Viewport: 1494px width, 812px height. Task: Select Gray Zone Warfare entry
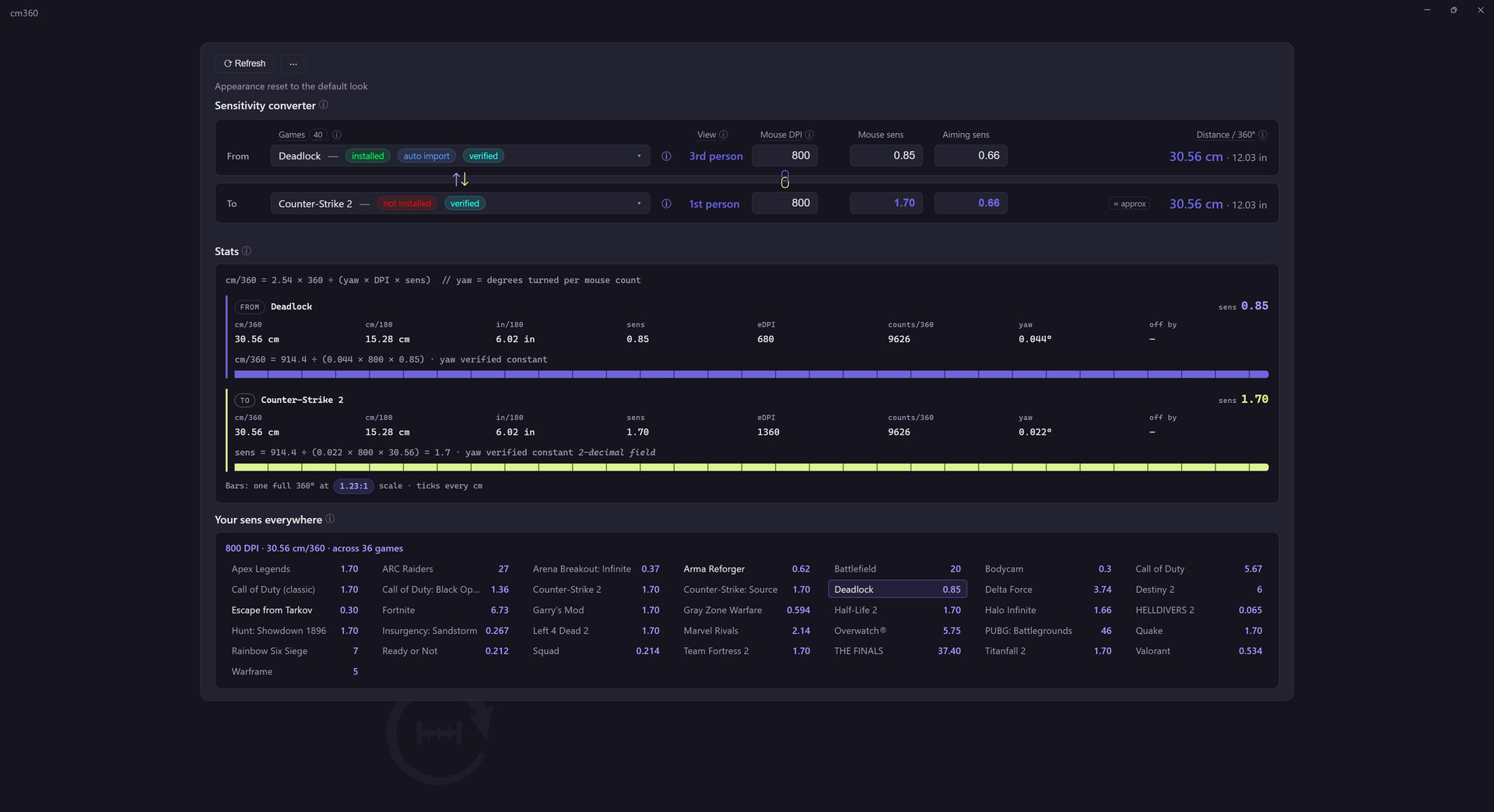click(x=747, y=611)
